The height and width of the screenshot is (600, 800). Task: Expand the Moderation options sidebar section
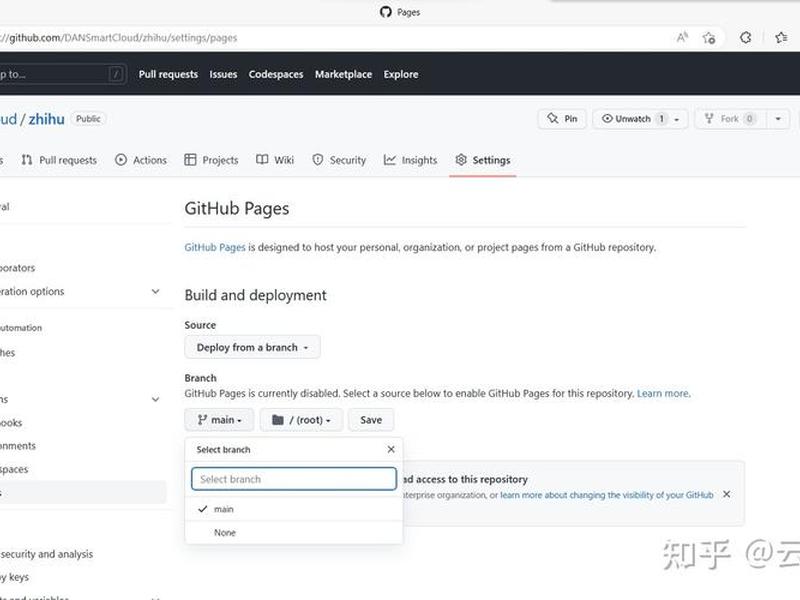pos(82,291)
